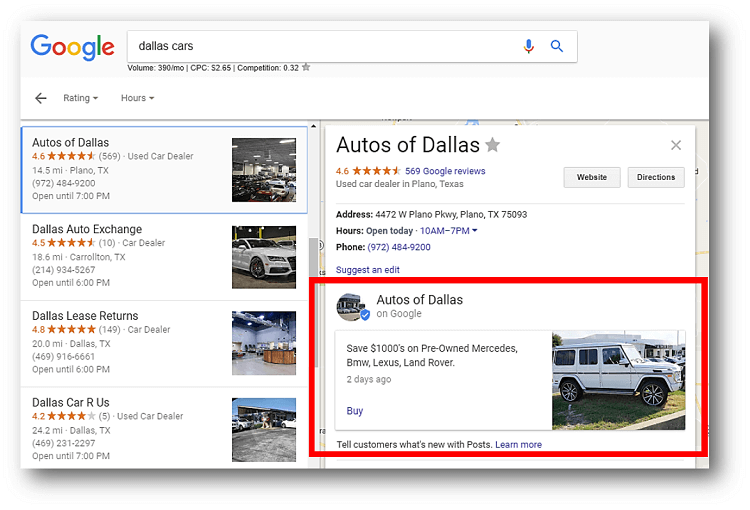
Task: Click the Buy link in post
Action: pos(354,411)
